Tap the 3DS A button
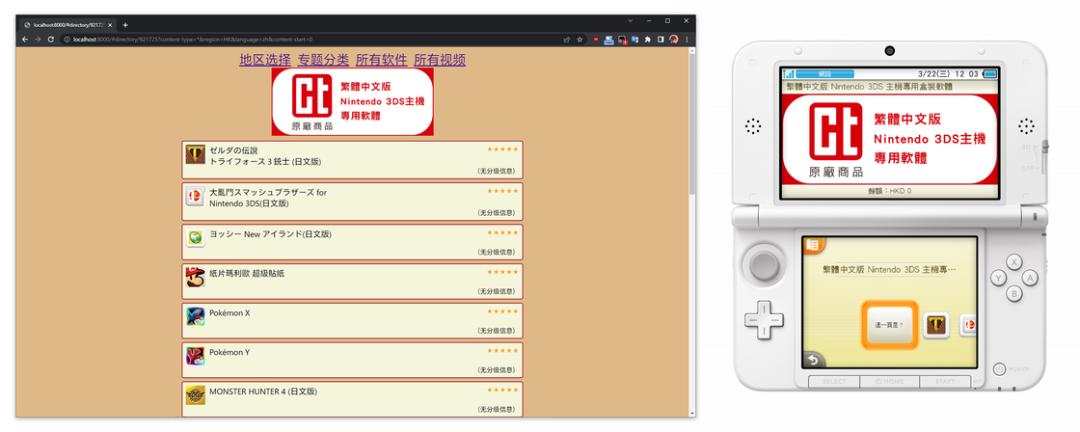This screenshot has width=1080, height=432. tap(1030, 278)
